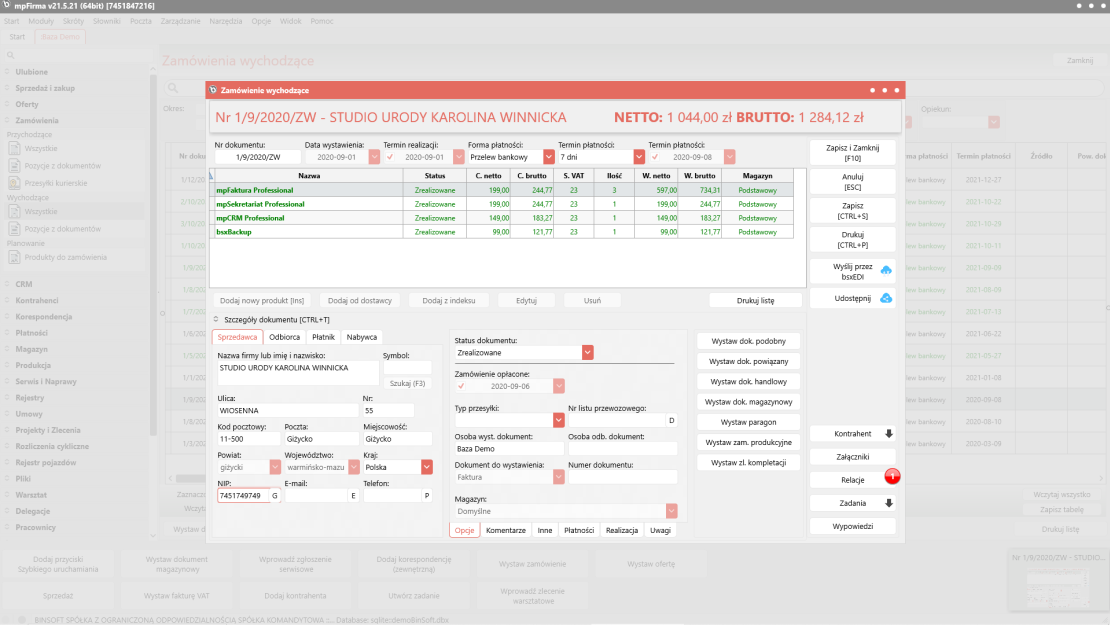Toggle the Termin płatności date checkbox

tap(655, 157)
